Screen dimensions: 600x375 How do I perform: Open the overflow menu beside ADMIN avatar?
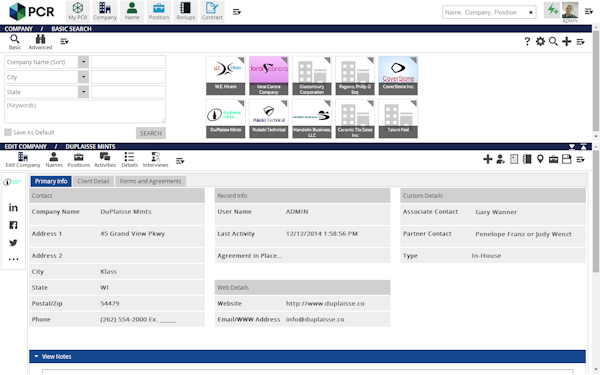pyautogui.click(x=589, y=12)
